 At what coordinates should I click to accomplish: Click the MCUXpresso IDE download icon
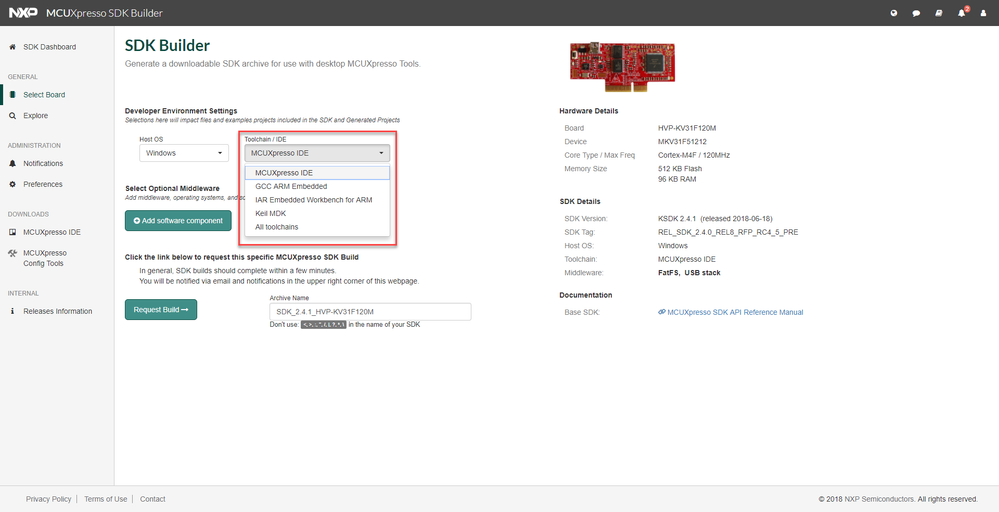[12, 232]
